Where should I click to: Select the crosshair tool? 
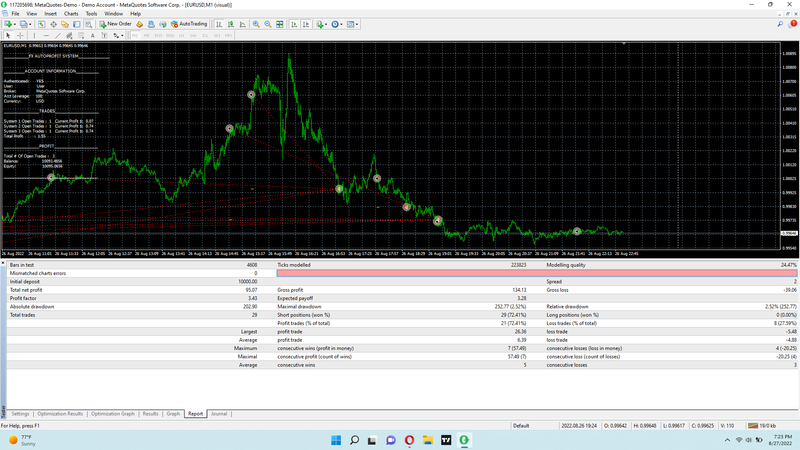click(x=21, y=35)
